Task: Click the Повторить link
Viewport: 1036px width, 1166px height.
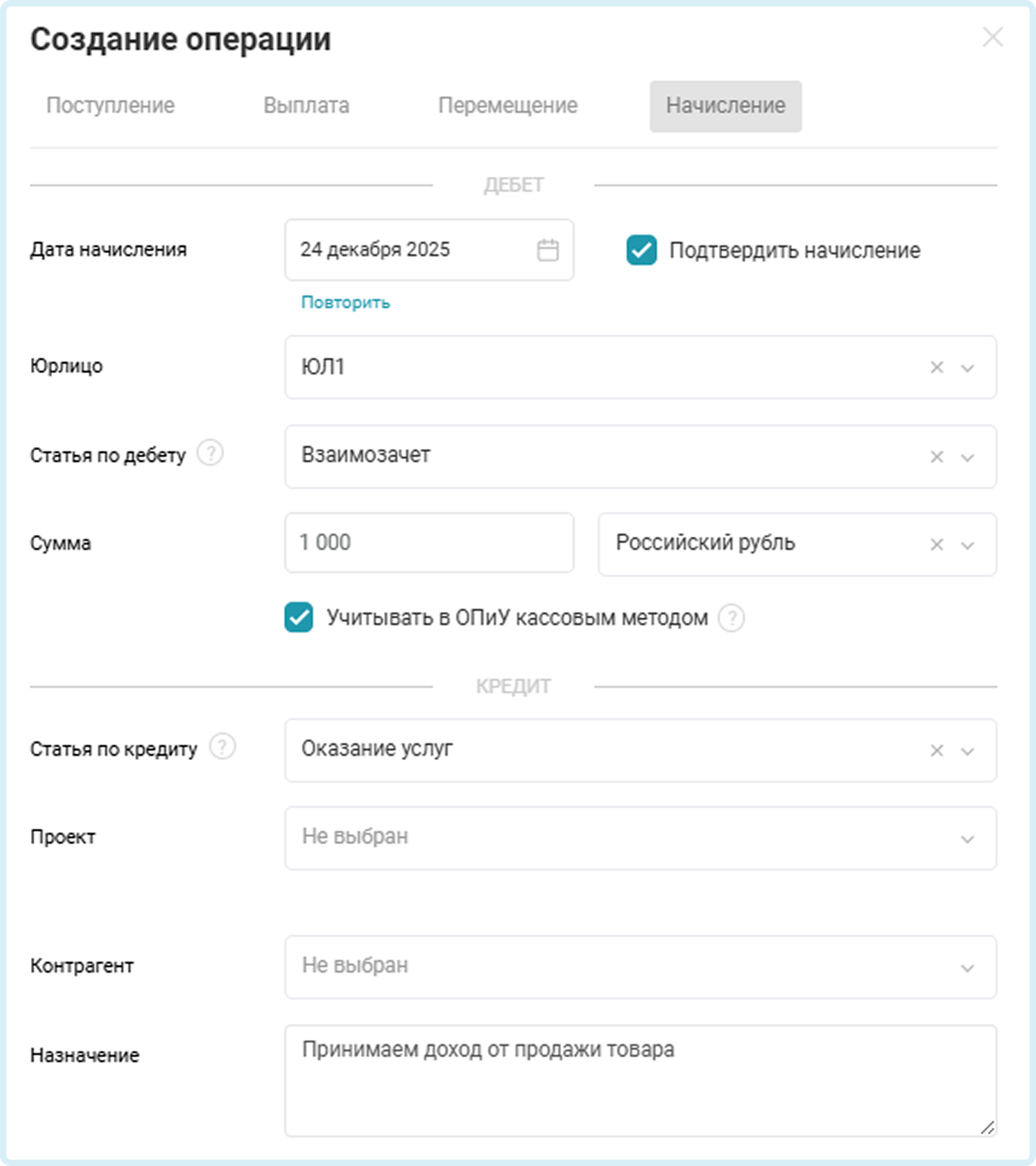Action: pos(345,302)
